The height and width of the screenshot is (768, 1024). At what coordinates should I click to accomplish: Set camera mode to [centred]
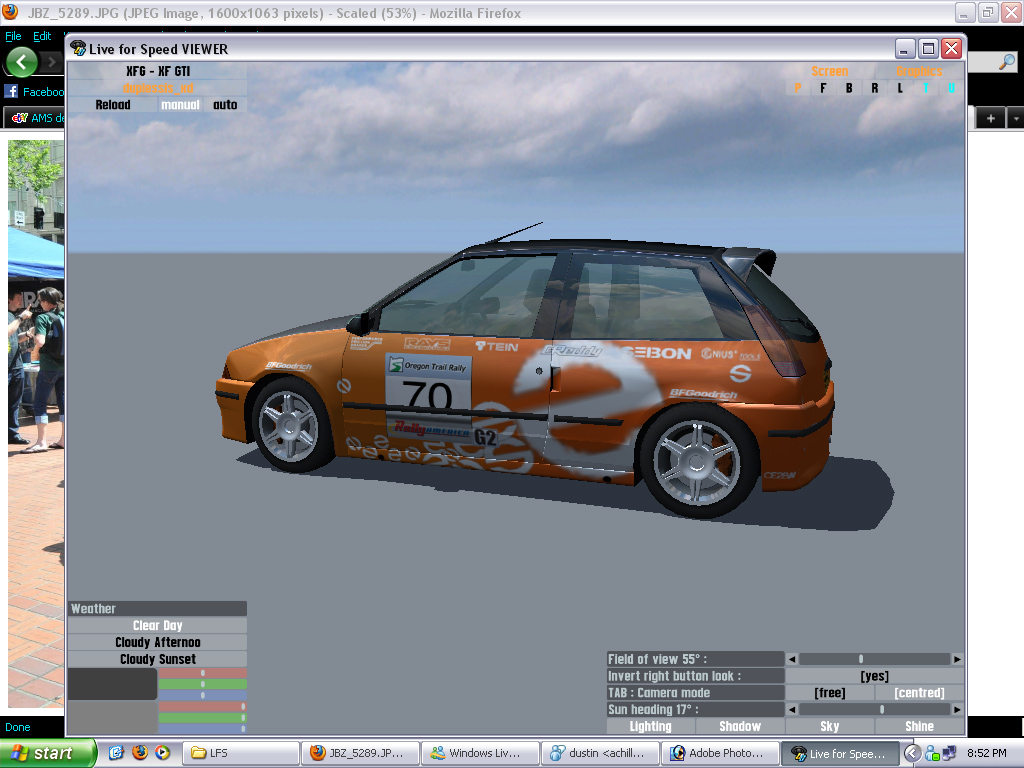(919, 693)
